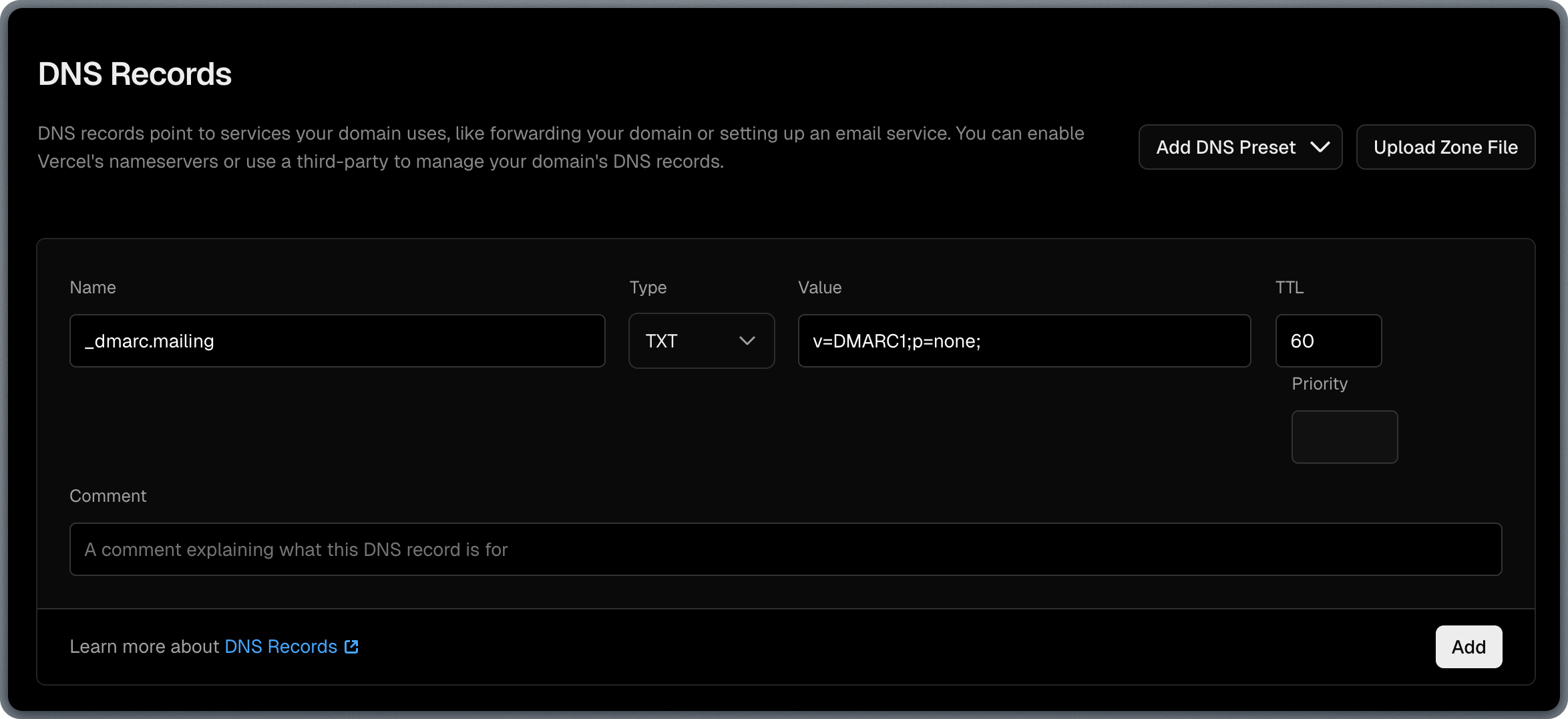
Task: Click the Upload Zone File button
Action: click(1446, 147)
